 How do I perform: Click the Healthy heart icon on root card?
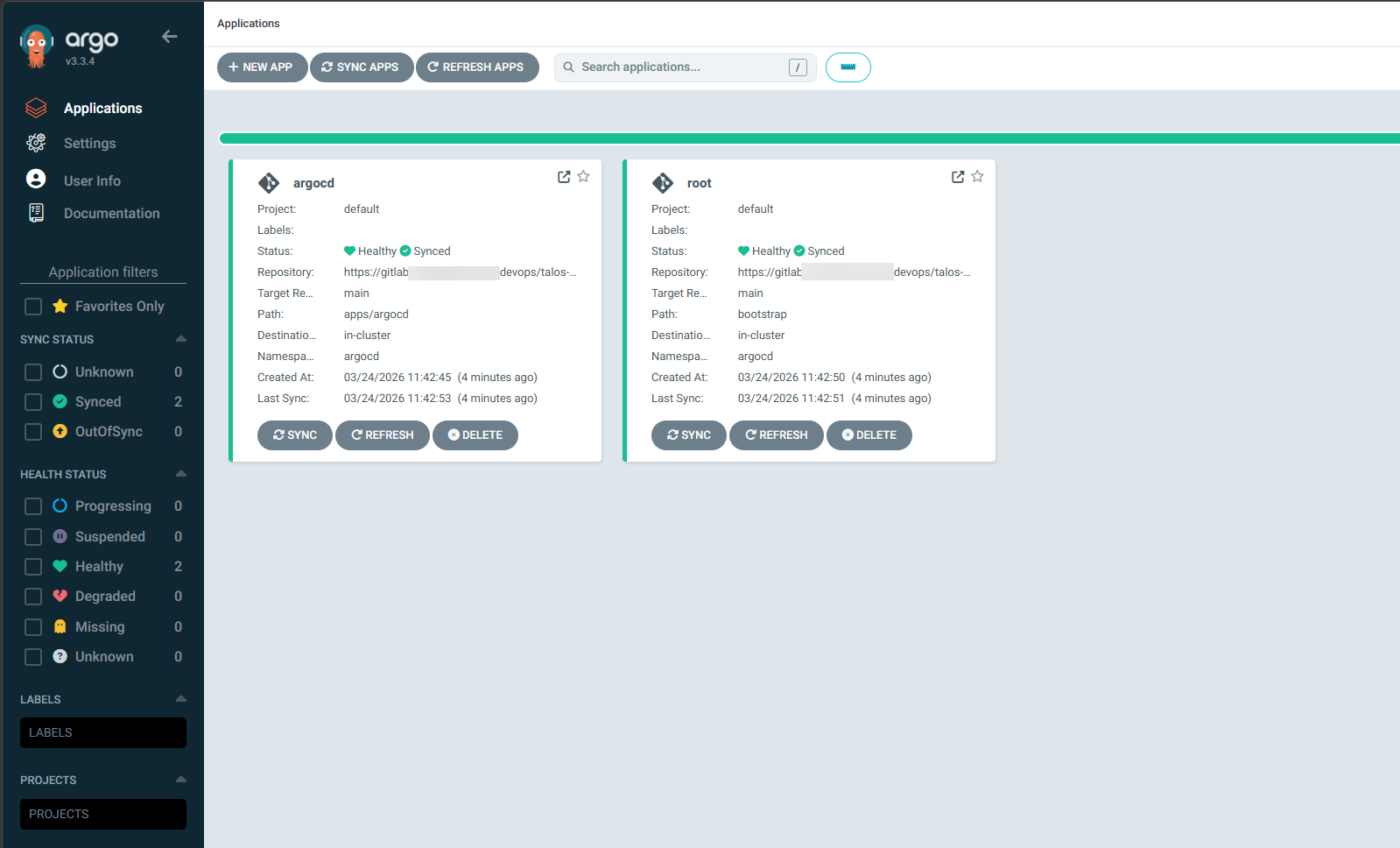click(743, 251)
